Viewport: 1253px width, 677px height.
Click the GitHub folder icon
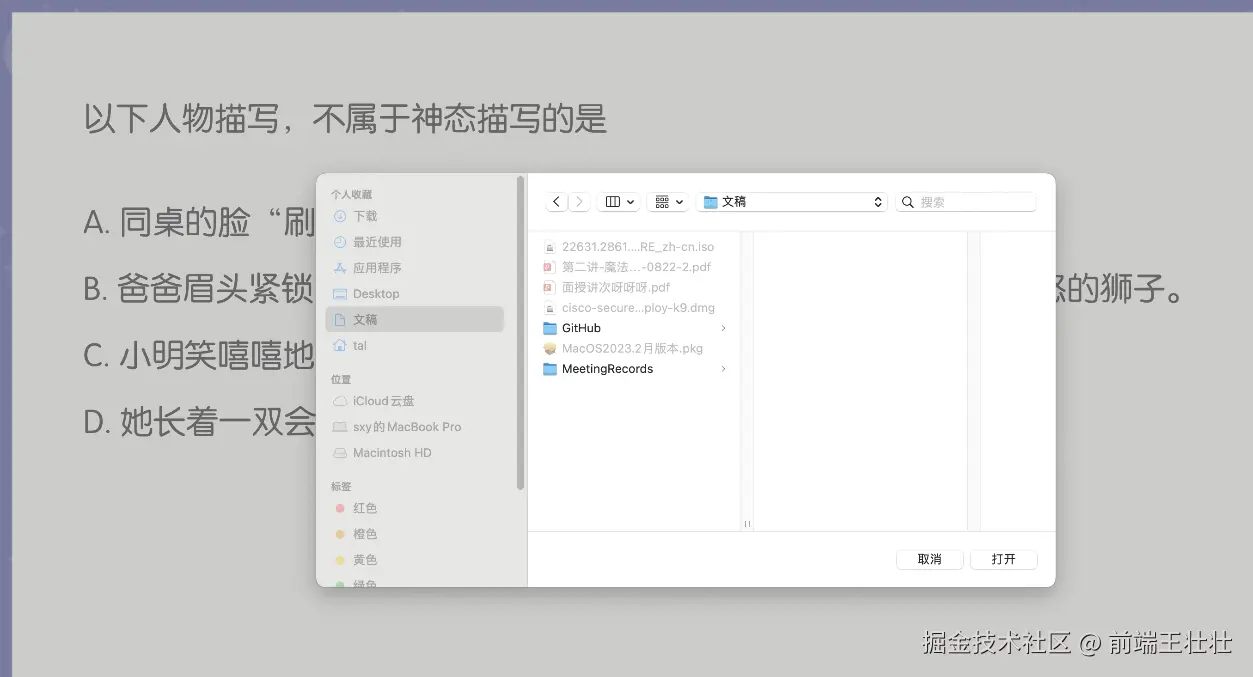(x=549, y=328)
